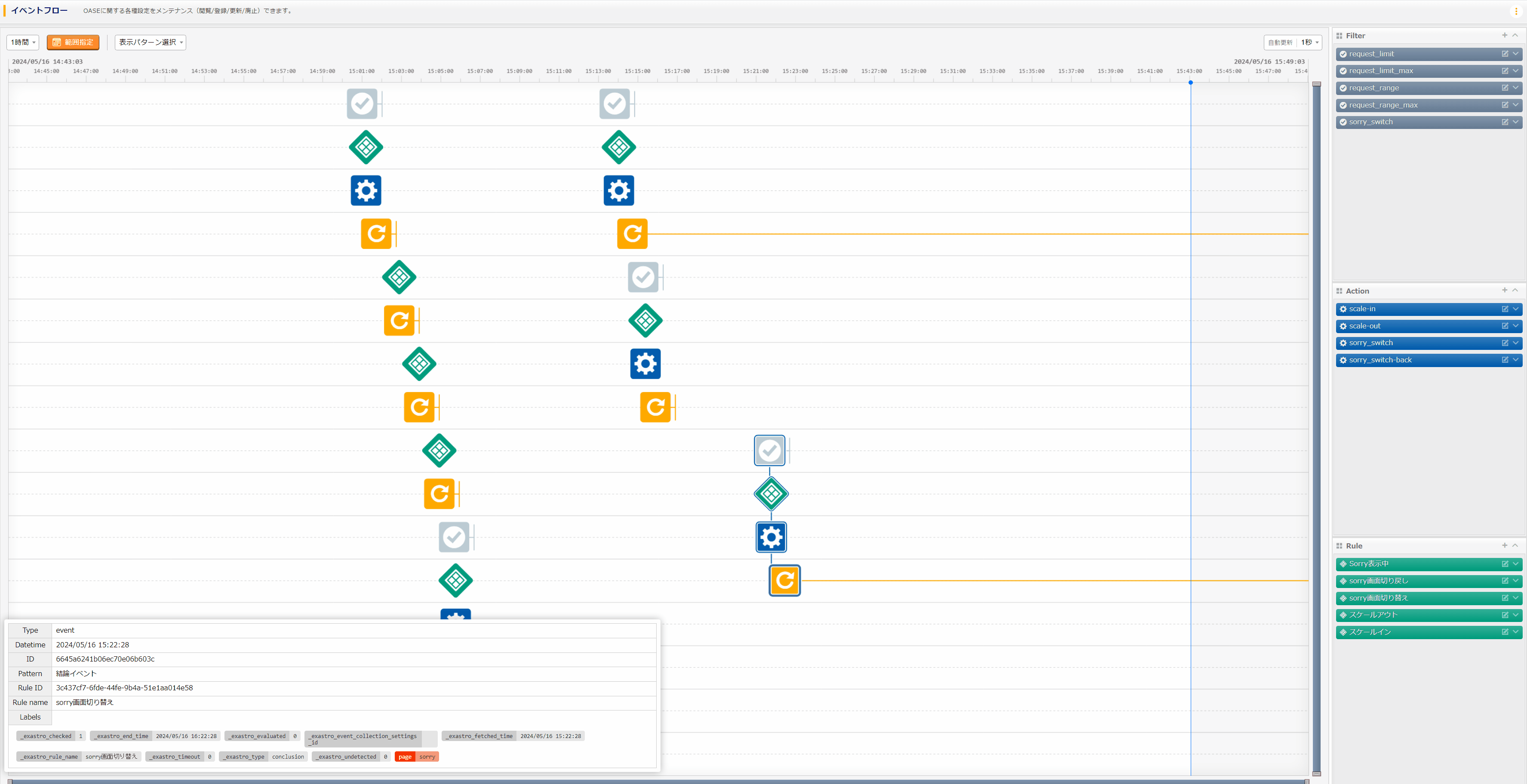1527x784 pixels.
Task: Toggle the 自動更新 auto-refresh button
Action: (x=1280, y=43)
